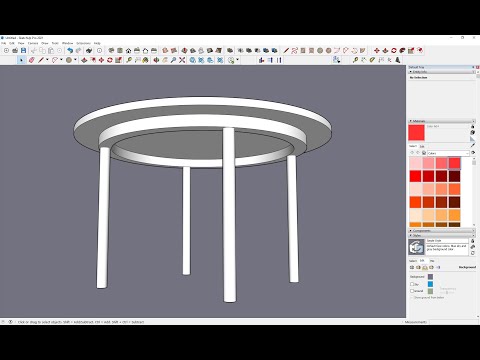Enable the Sky checkbox
This screenshot has height=360, width=480.
click(x=412, y=284)
